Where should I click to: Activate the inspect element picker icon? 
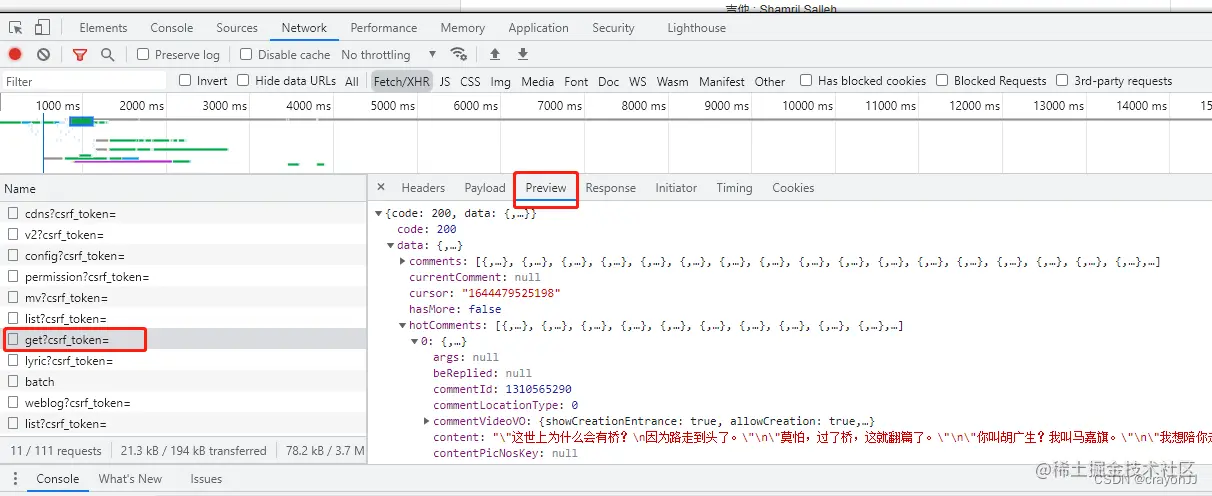coord(16,28)
